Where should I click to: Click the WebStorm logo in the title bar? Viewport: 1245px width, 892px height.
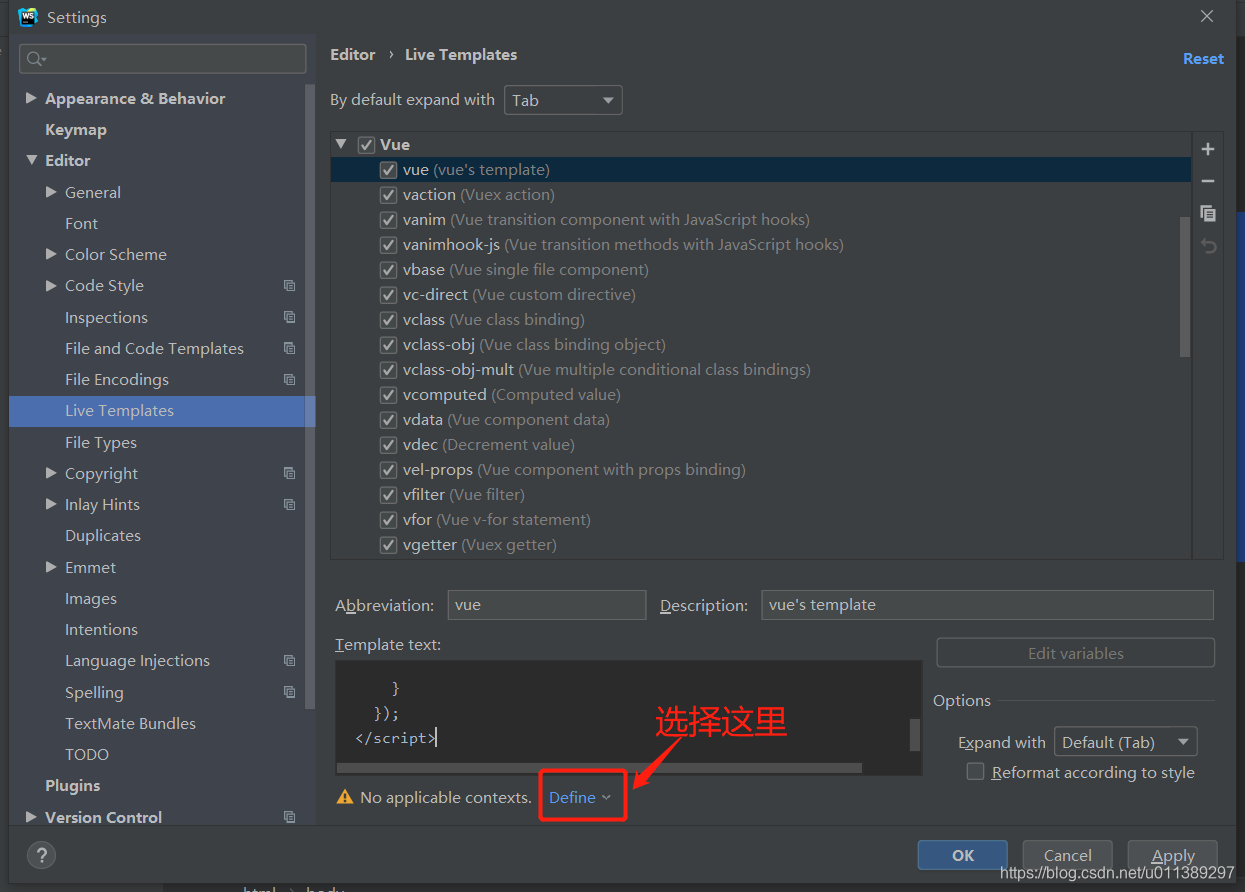pyautogui.click(x=28, y=17)
